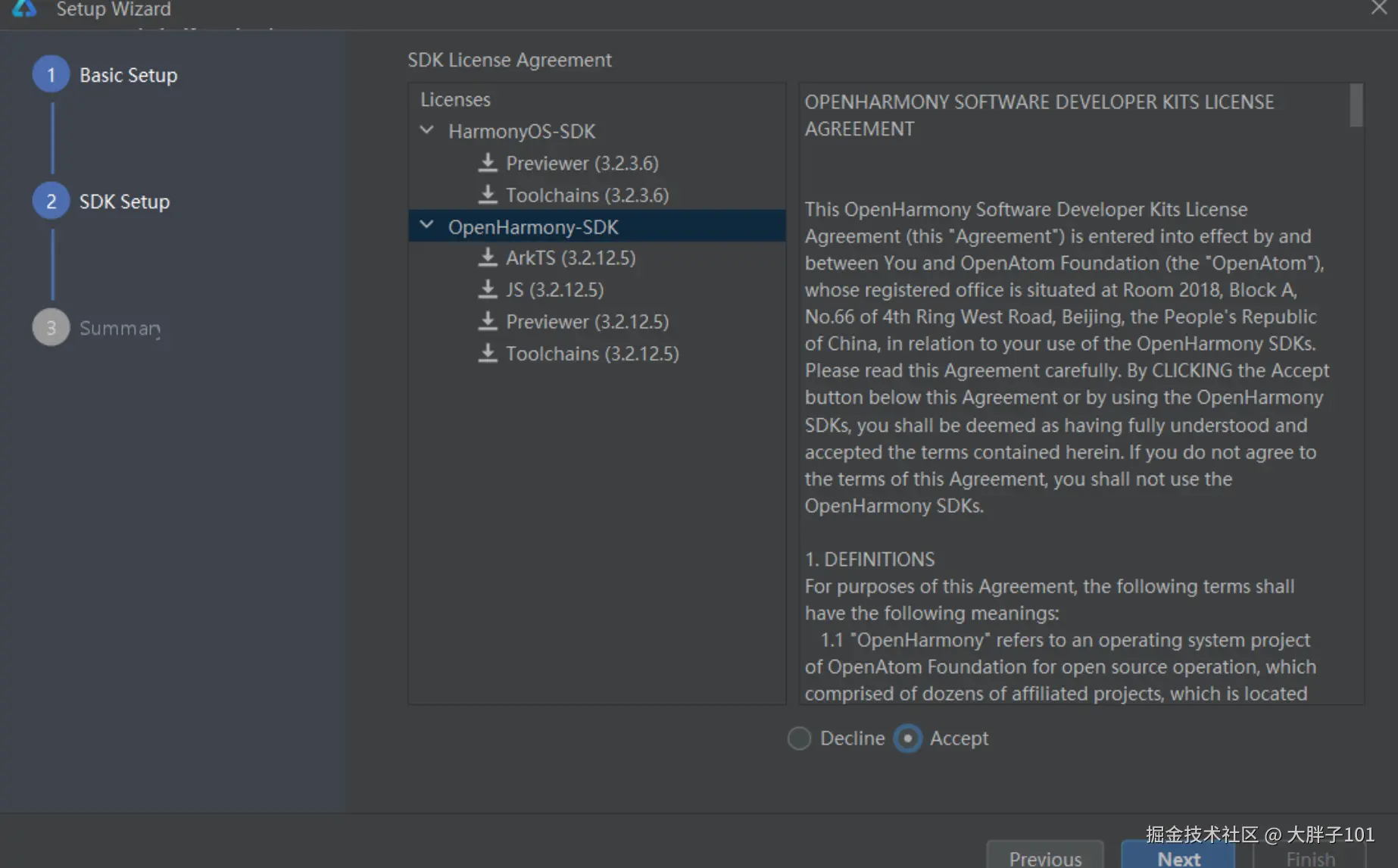The width and height of the screenshot is (1398, 868).
Task: Click the license text scrollbar thumb
Action: [1356, 105]
